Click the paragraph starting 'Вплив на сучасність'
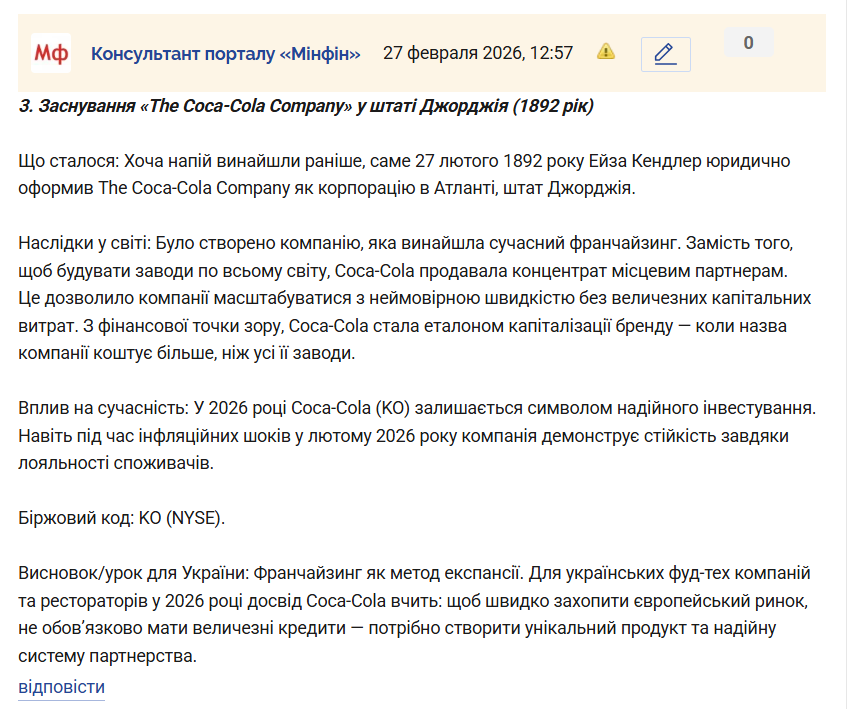Screen dimensions: 850x709 (417, 435)
